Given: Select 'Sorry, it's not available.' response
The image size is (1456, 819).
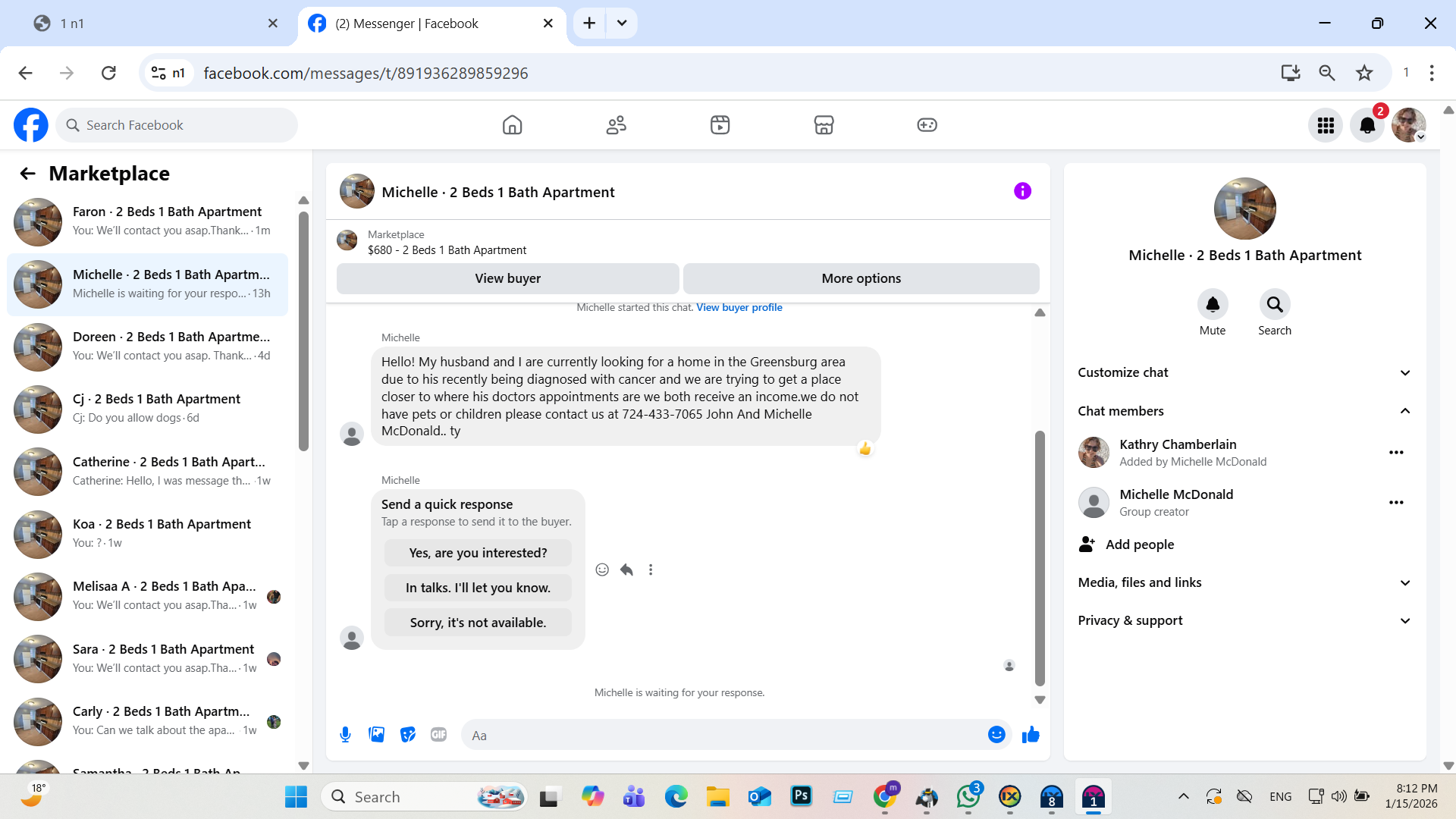Looking at the screenshot, I should point(478,623).
